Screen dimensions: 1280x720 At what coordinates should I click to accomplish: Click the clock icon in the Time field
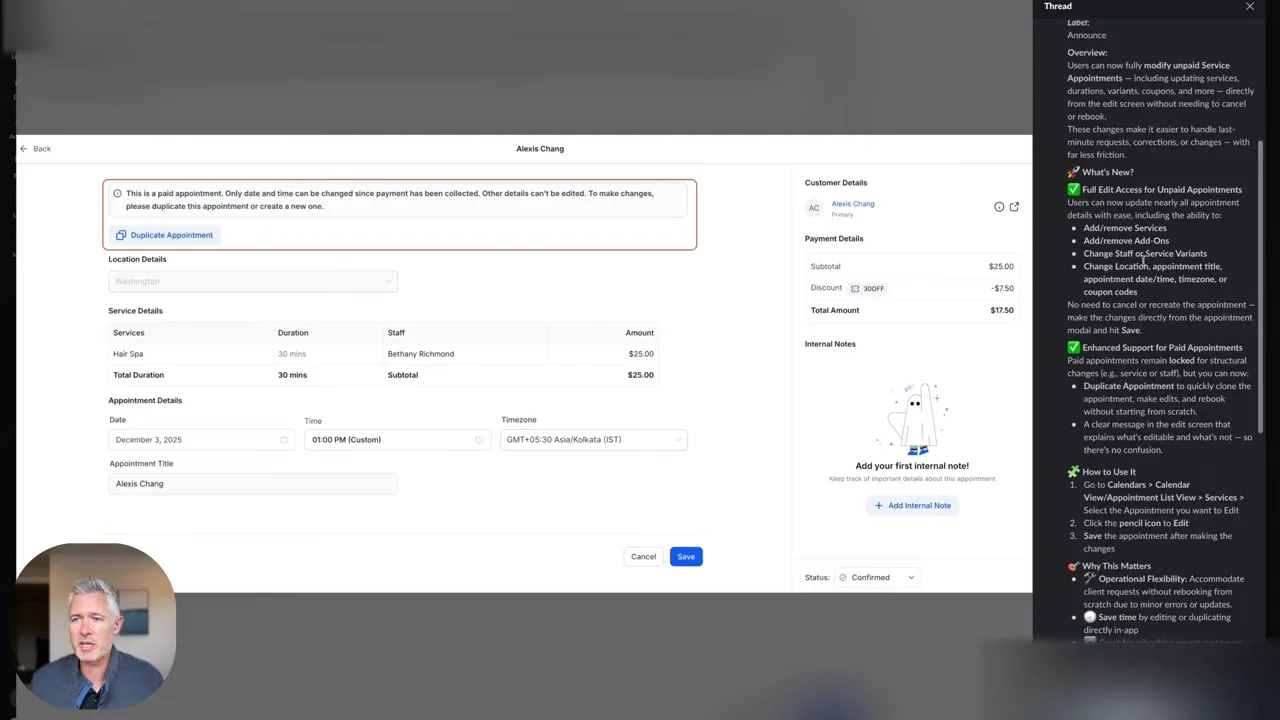[479, 440]
